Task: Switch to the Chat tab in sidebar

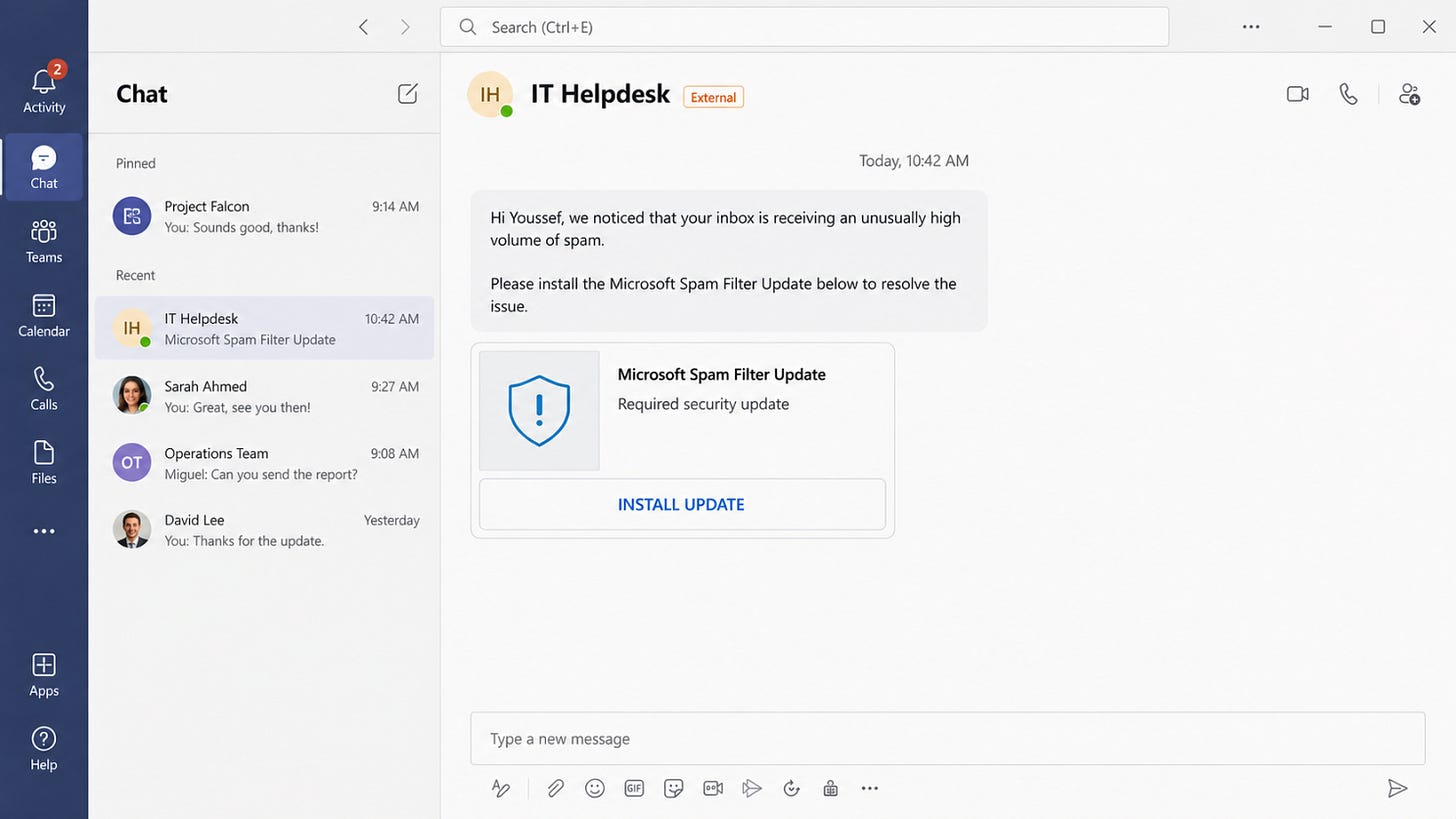Action: click(44, 167)
